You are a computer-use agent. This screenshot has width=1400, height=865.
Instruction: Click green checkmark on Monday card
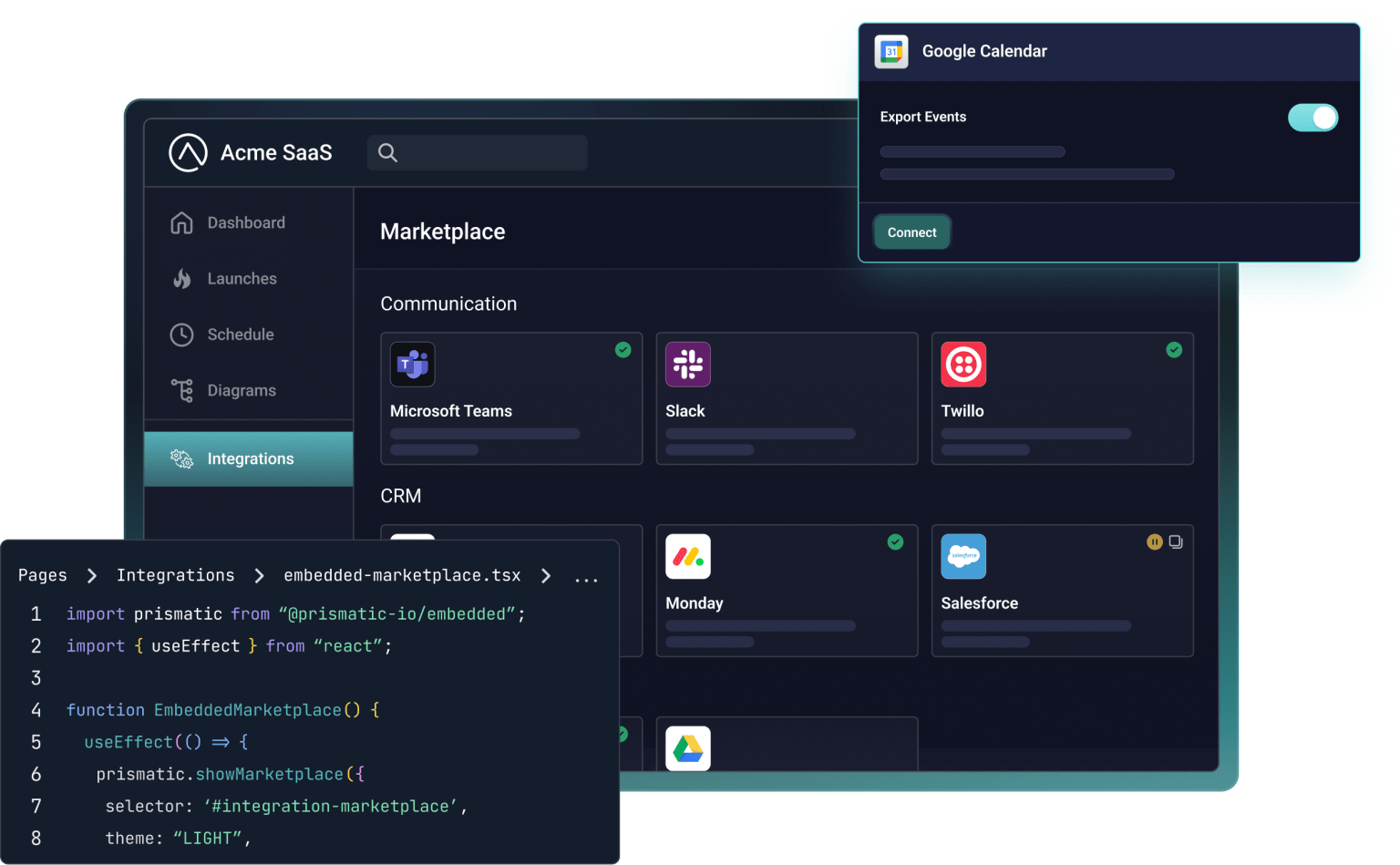coord(896,542)
